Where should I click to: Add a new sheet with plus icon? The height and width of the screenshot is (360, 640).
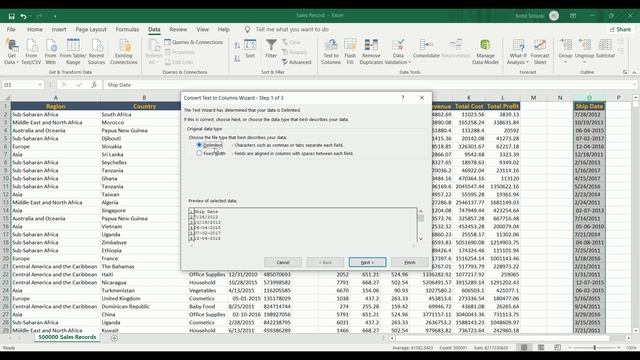[114, 338]
